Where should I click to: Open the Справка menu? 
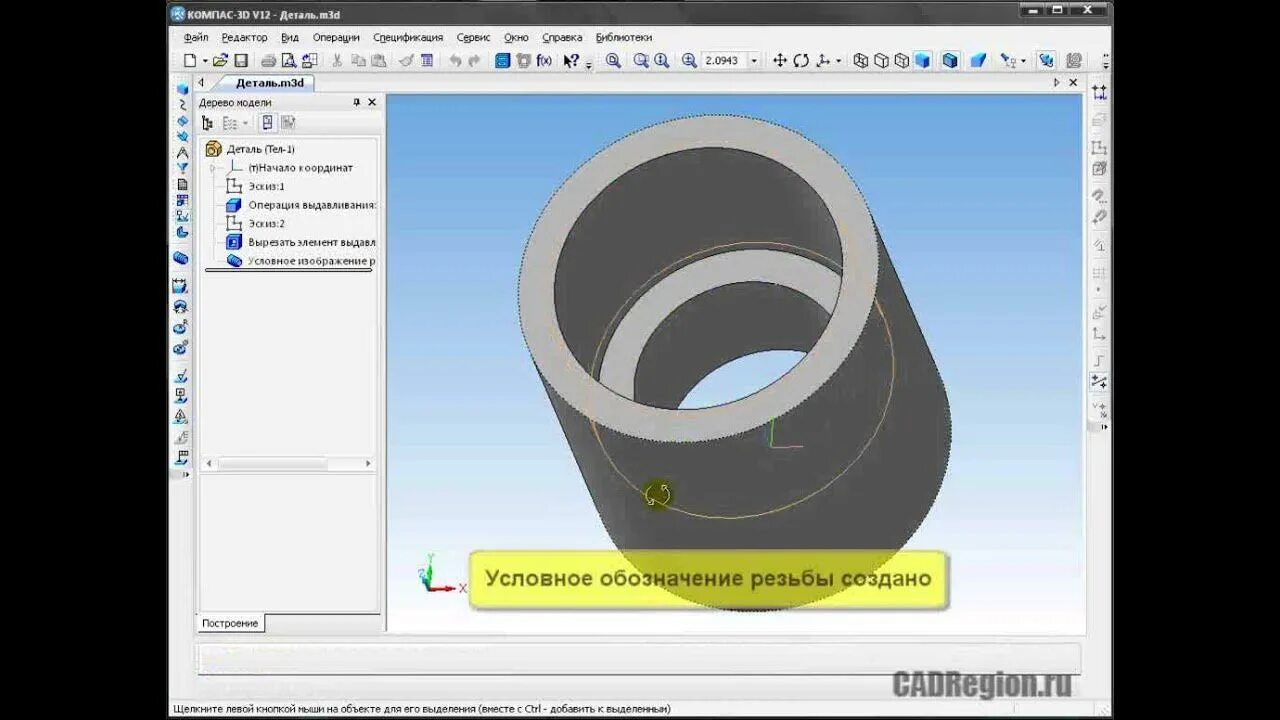562,37
